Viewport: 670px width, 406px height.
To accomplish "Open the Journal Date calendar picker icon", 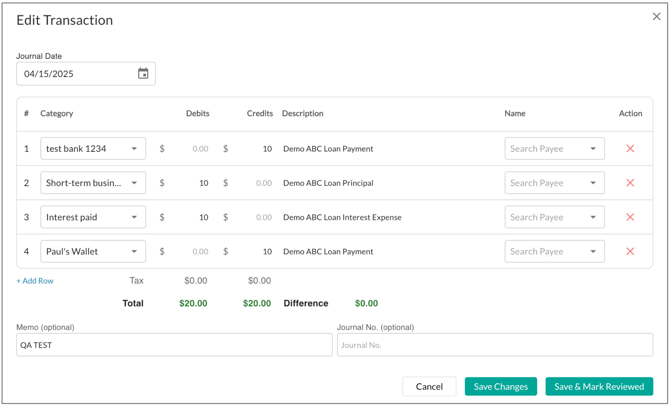I will [x=143, y=74].
